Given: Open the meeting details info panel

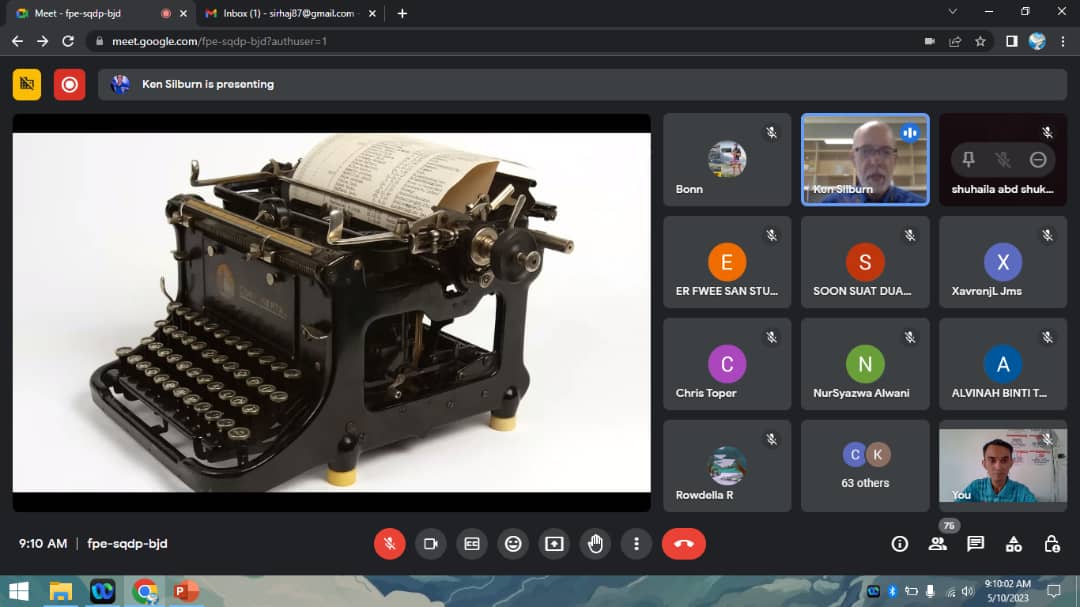Looking at the screenshot, I should pos(900,544).
